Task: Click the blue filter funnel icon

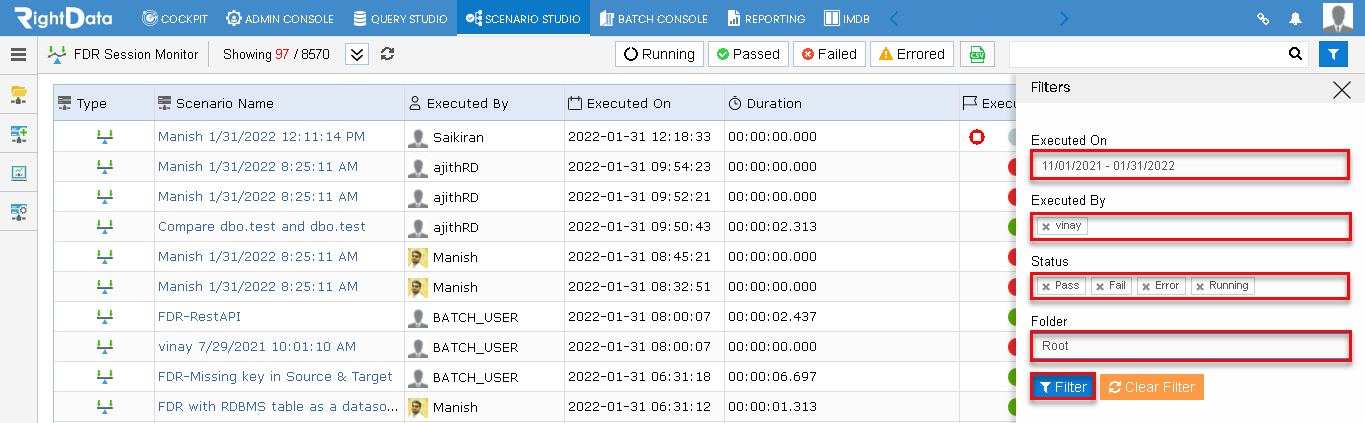Action: tap(1333, 54)
